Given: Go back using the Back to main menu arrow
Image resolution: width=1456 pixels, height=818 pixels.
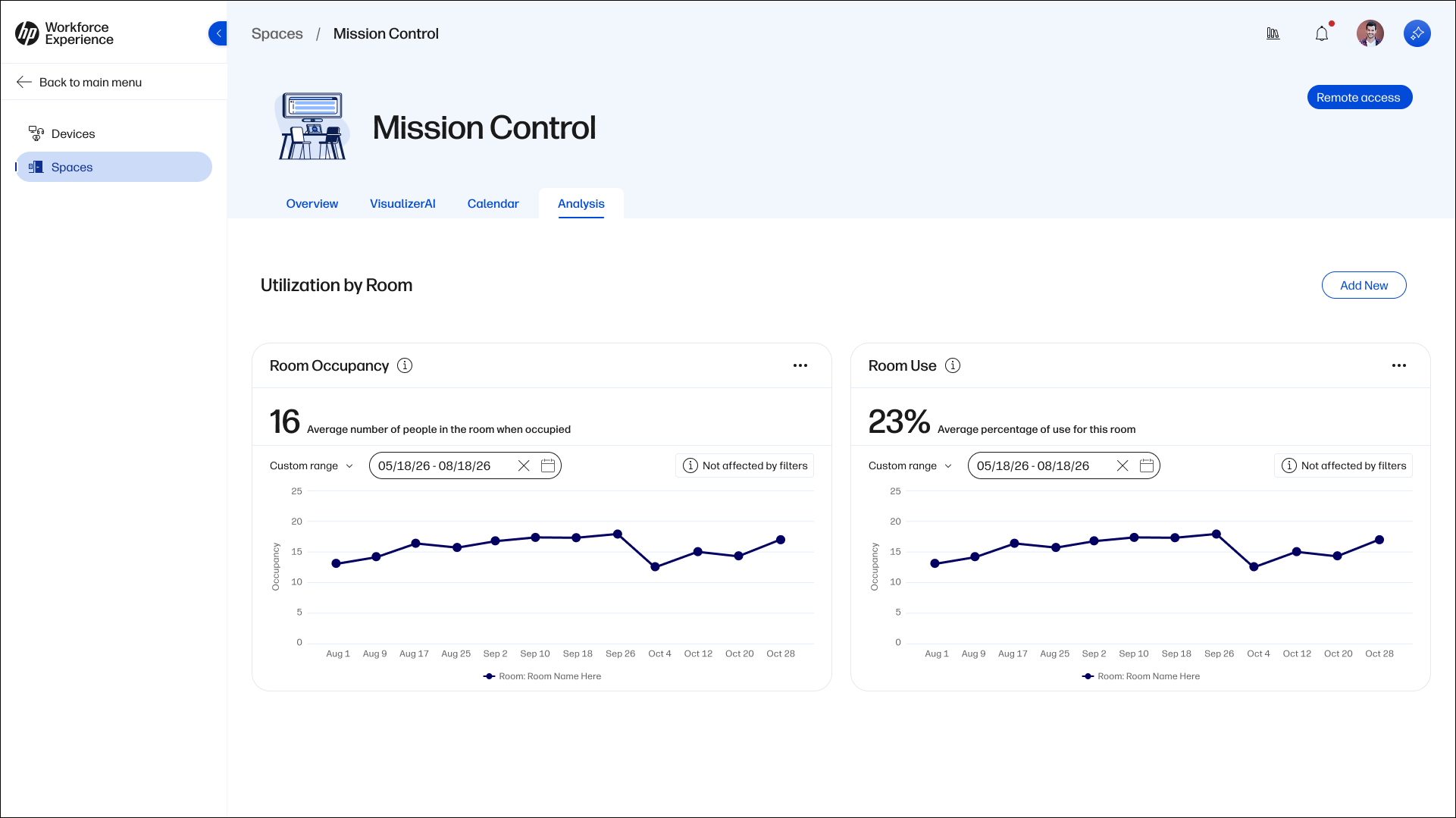Looking at the screenshot, I should pos(24,82).
